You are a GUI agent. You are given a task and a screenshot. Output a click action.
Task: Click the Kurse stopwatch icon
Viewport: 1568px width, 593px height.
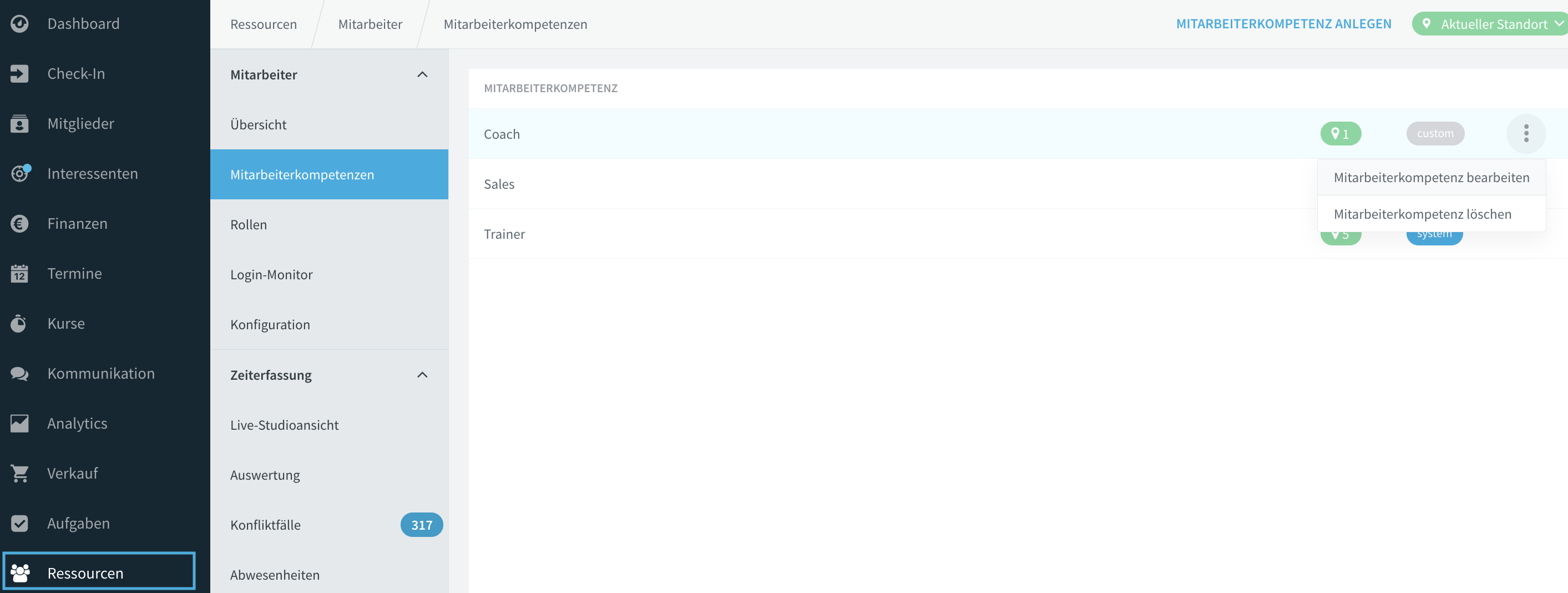(19, 323)
